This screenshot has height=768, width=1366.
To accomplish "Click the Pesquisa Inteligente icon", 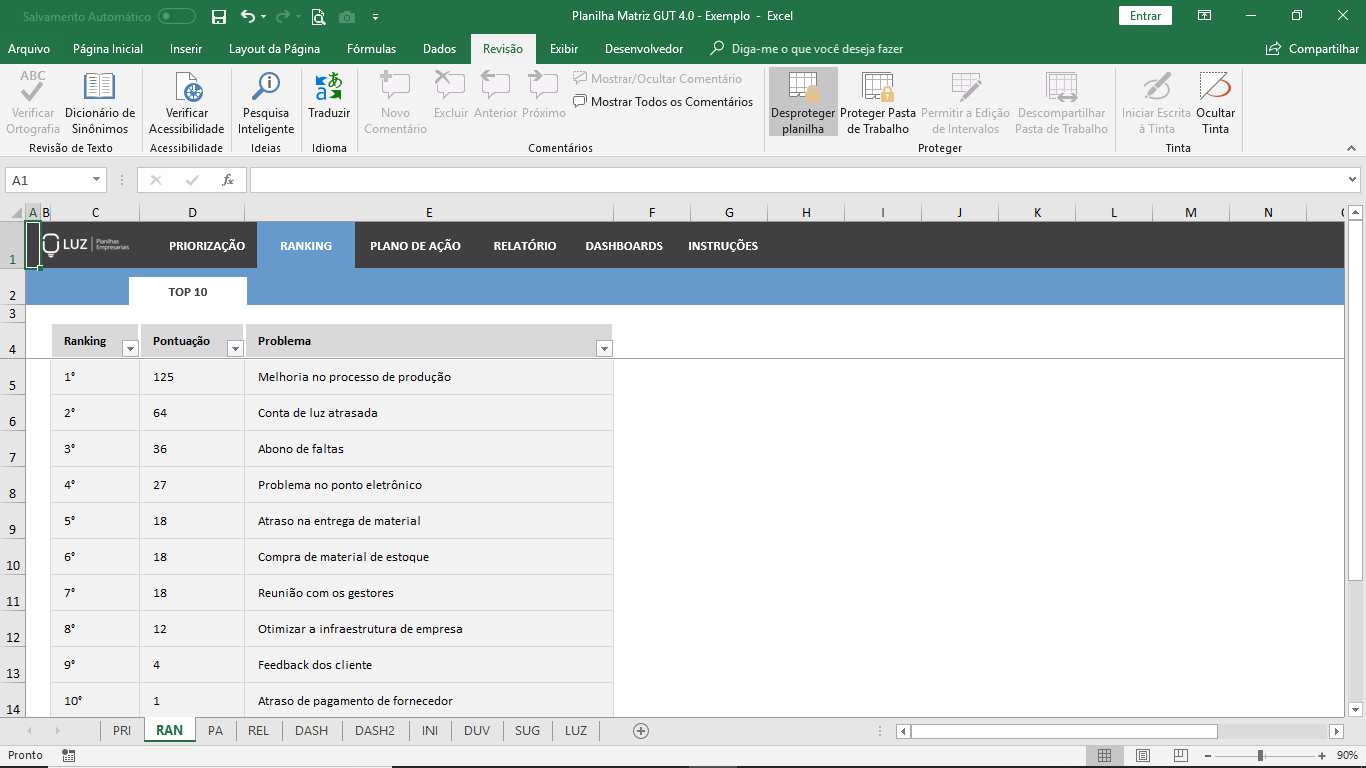I will point(266,87).
